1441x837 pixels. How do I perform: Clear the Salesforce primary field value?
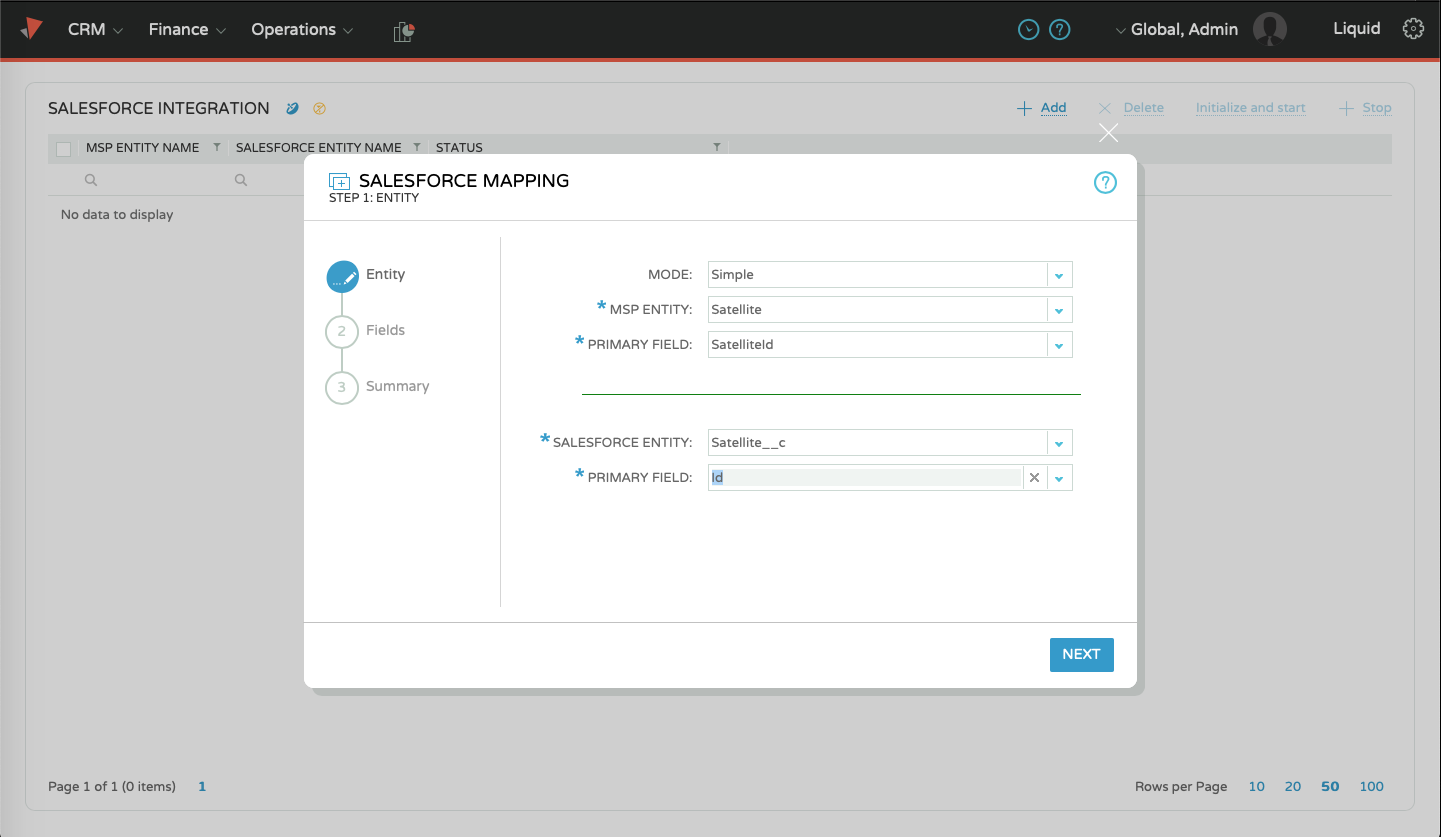pyautogui.click(x=1035, y=478)
